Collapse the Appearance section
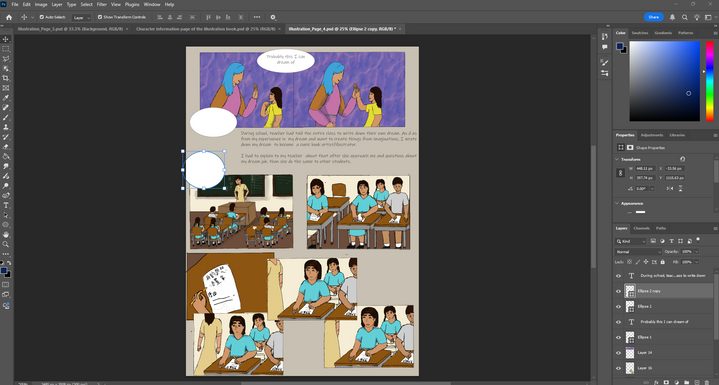Image resolution: width=719 pixels, height=385 pixels. click(617, 203)
